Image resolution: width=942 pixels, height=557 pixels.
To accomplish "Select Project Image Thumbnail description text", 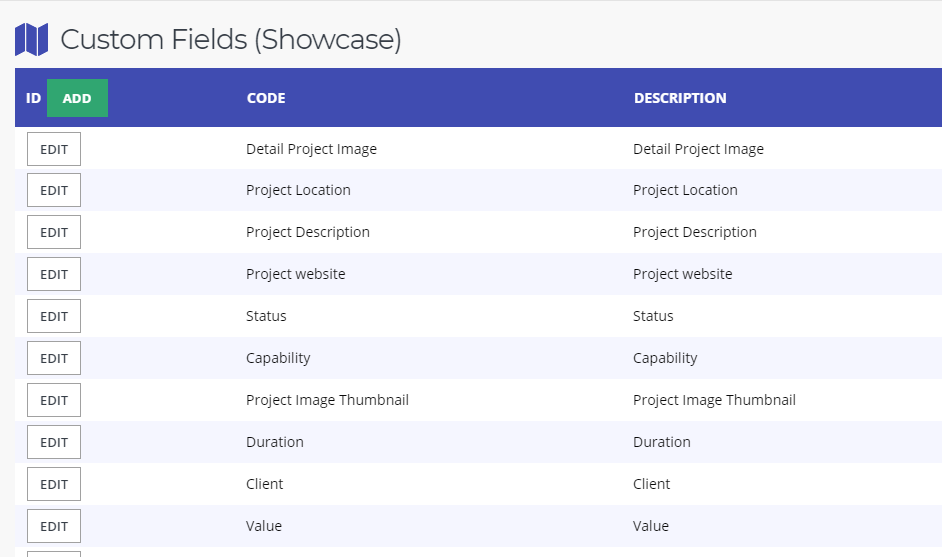I will point(714,400).
